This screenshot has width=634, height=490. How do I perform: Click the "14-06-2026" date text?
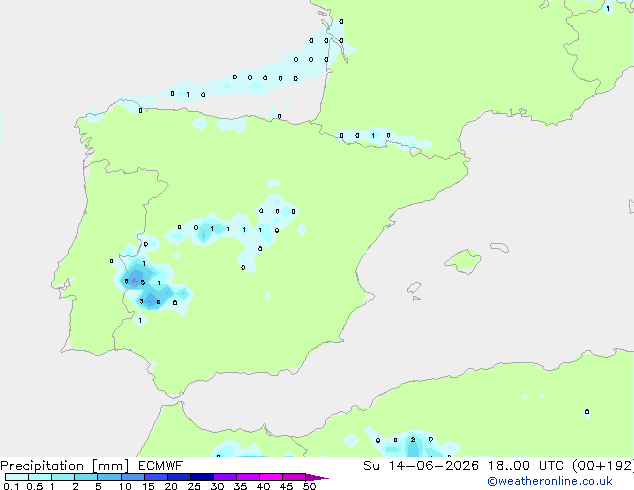(433, 466)
